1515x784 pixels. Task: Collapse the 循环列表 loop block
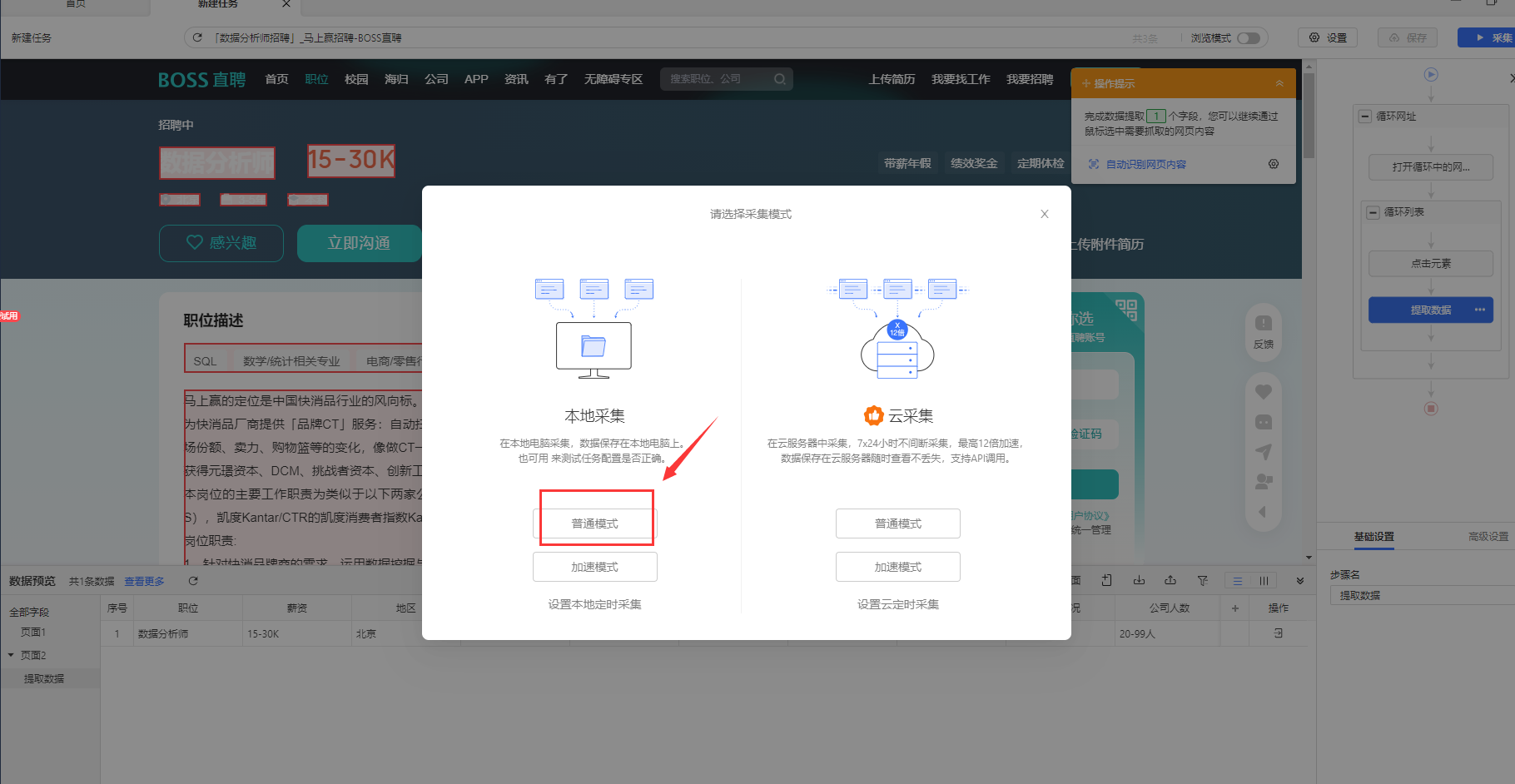[1373, 212]
